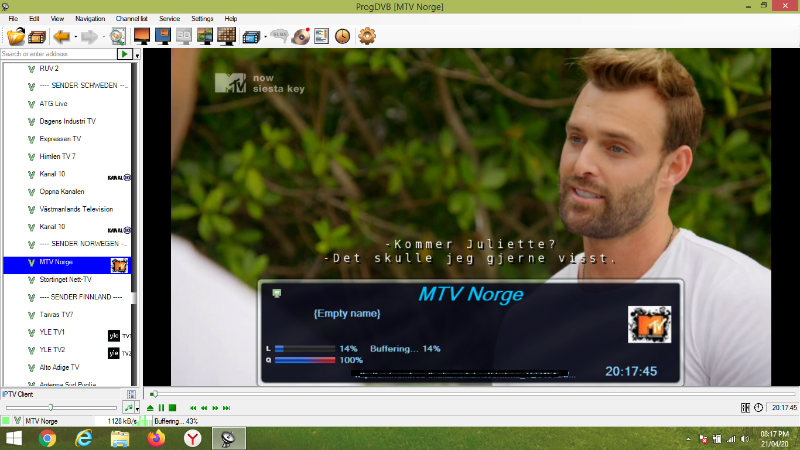The width and height of the screenshot is (800, 450).
Task: Select Stortinget Nett-TV in the channel list
Action: pos(65,280)
